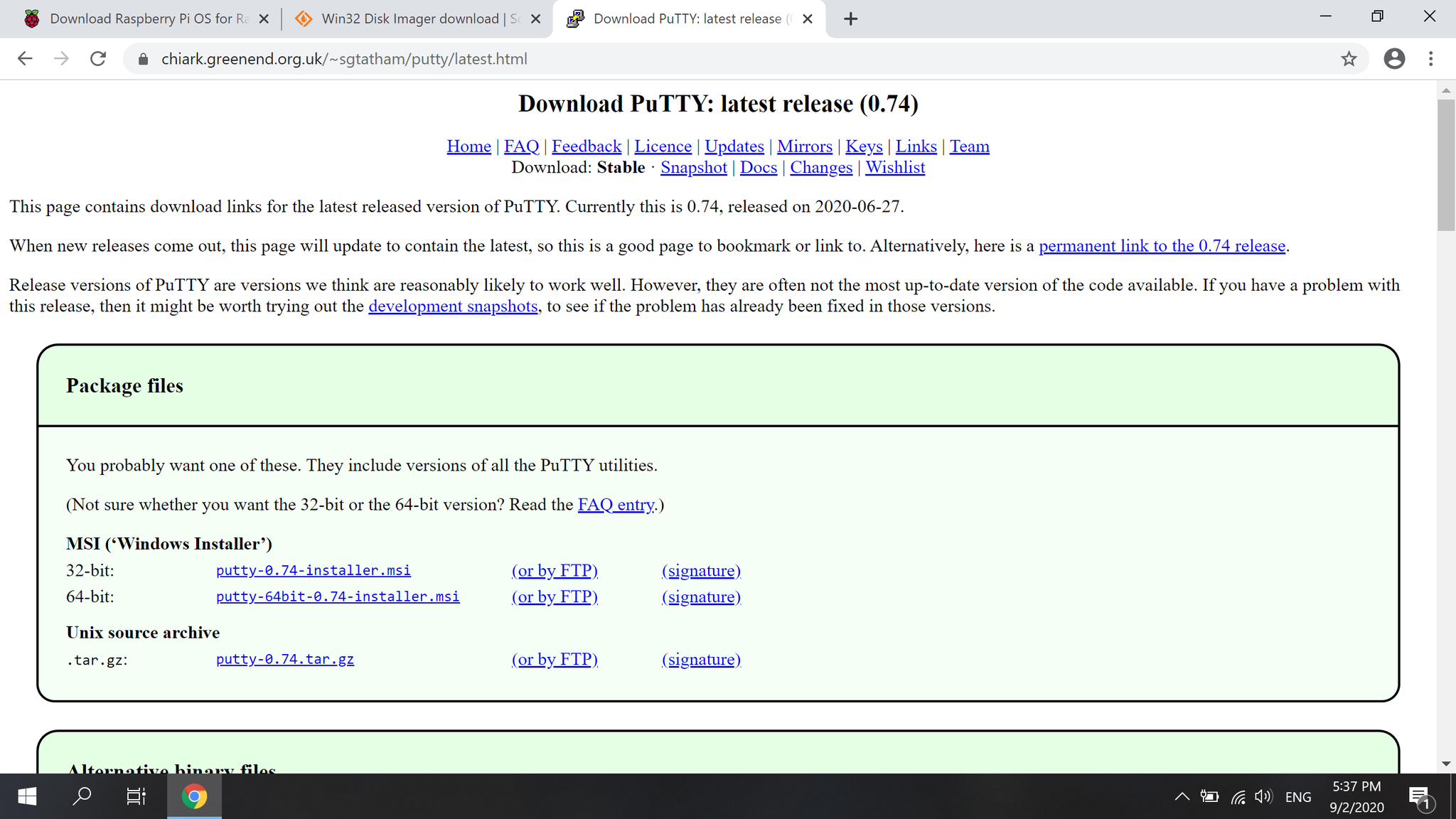This screenshot has width=1456, height=819.
Task: Click the scrollbar down arrow
Action: [1446, 764]
